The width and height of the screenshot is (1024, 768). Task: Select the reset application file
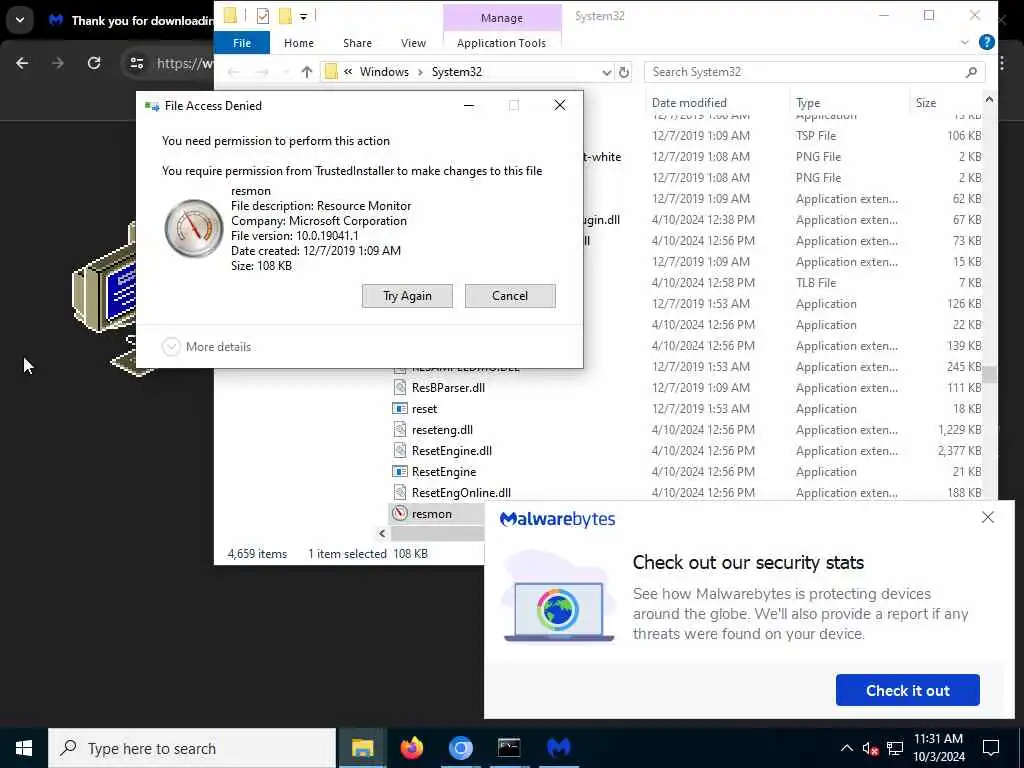pyautogui.click(x=424, y=409)
